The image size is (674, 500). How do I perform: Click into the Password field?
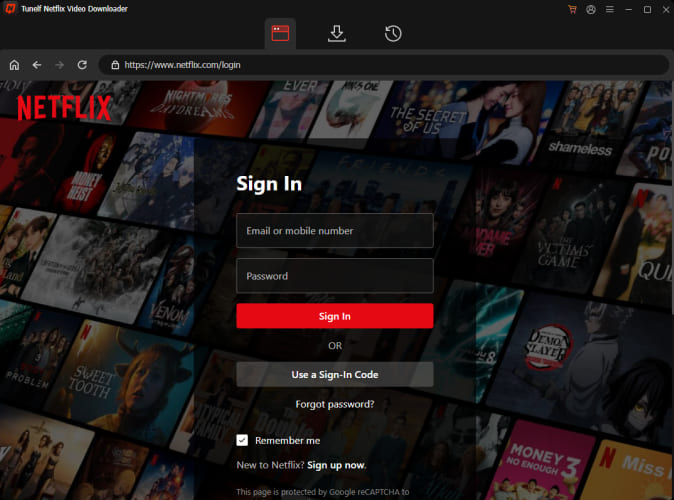pyautogui.click(x=334, y=276)
